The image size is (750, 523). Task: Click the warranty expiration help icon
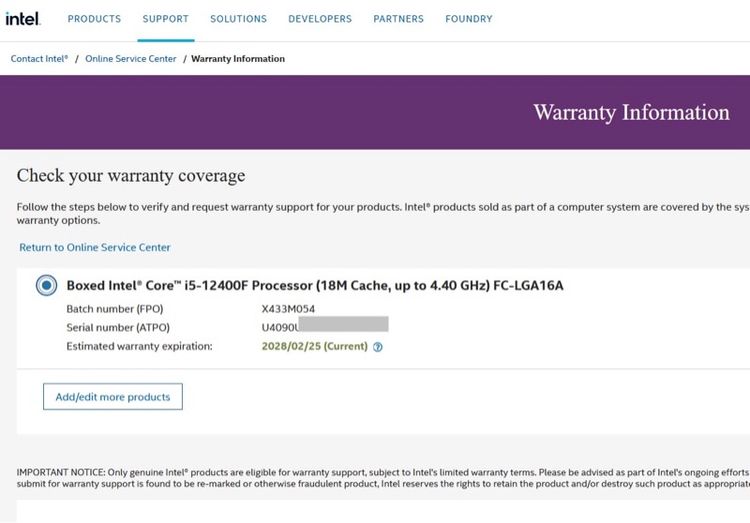[x=378, y=347]
